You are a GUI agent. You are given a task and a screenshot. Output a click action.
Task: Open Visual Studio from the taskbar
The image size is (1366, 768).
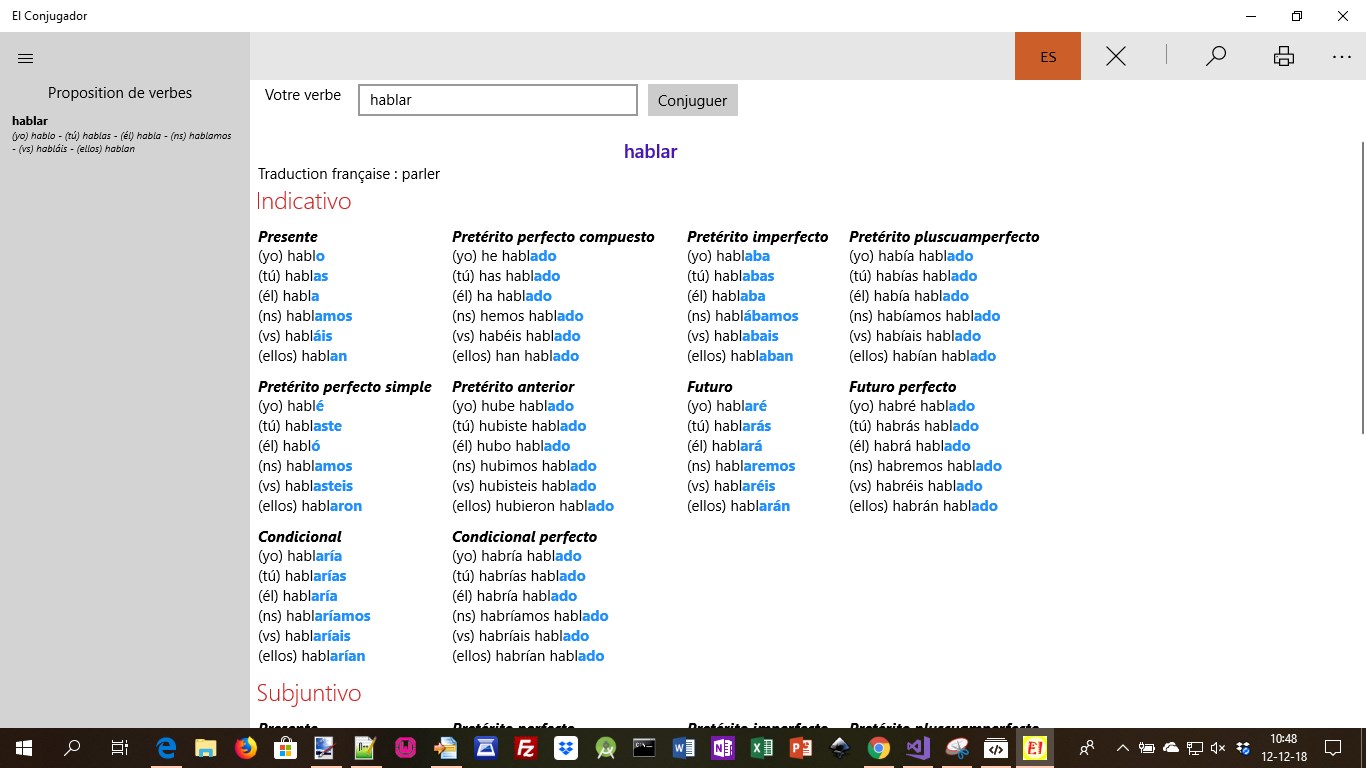pos(918,748)
